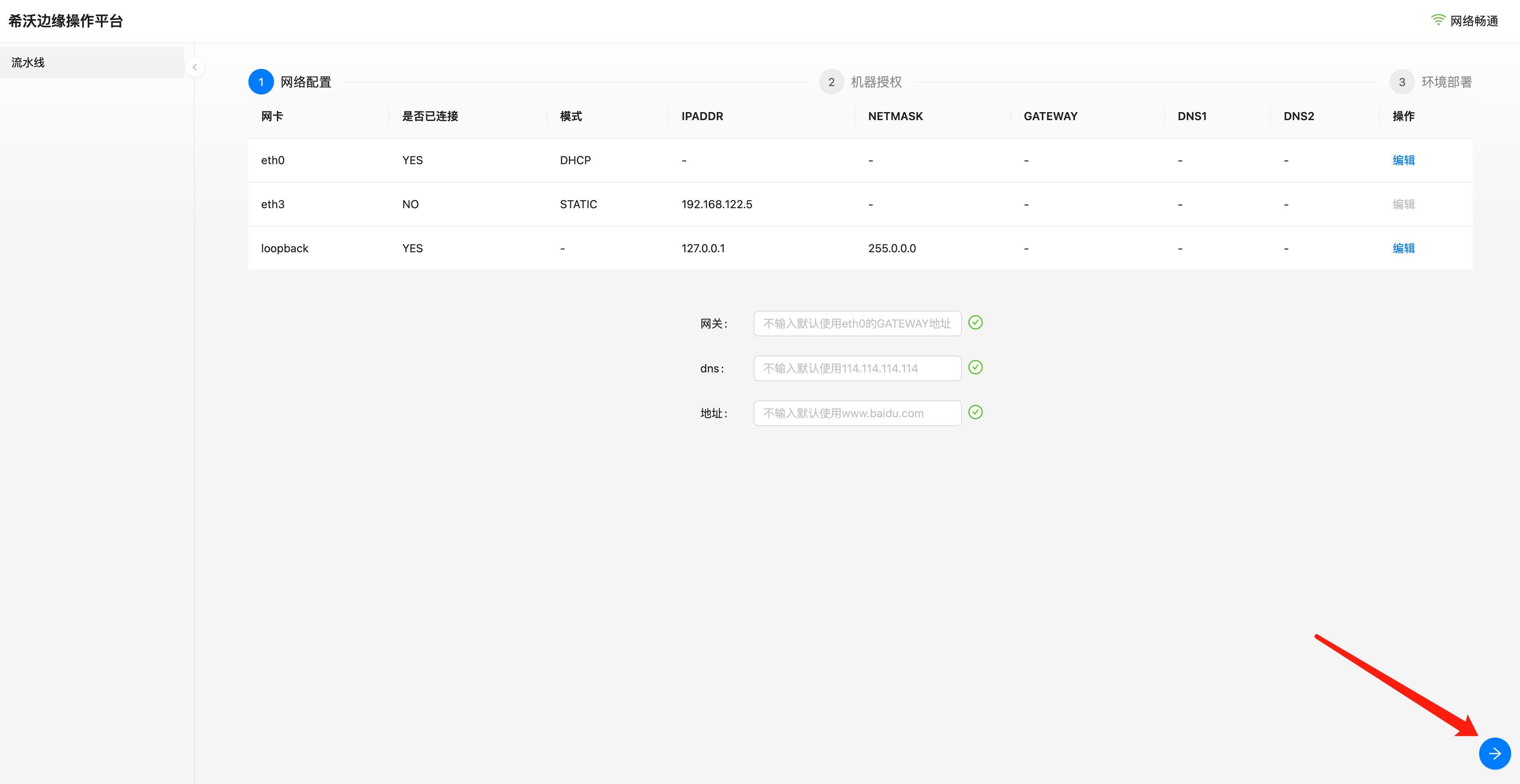Open the 流水线 sidebar menu item

coord(92,62)
